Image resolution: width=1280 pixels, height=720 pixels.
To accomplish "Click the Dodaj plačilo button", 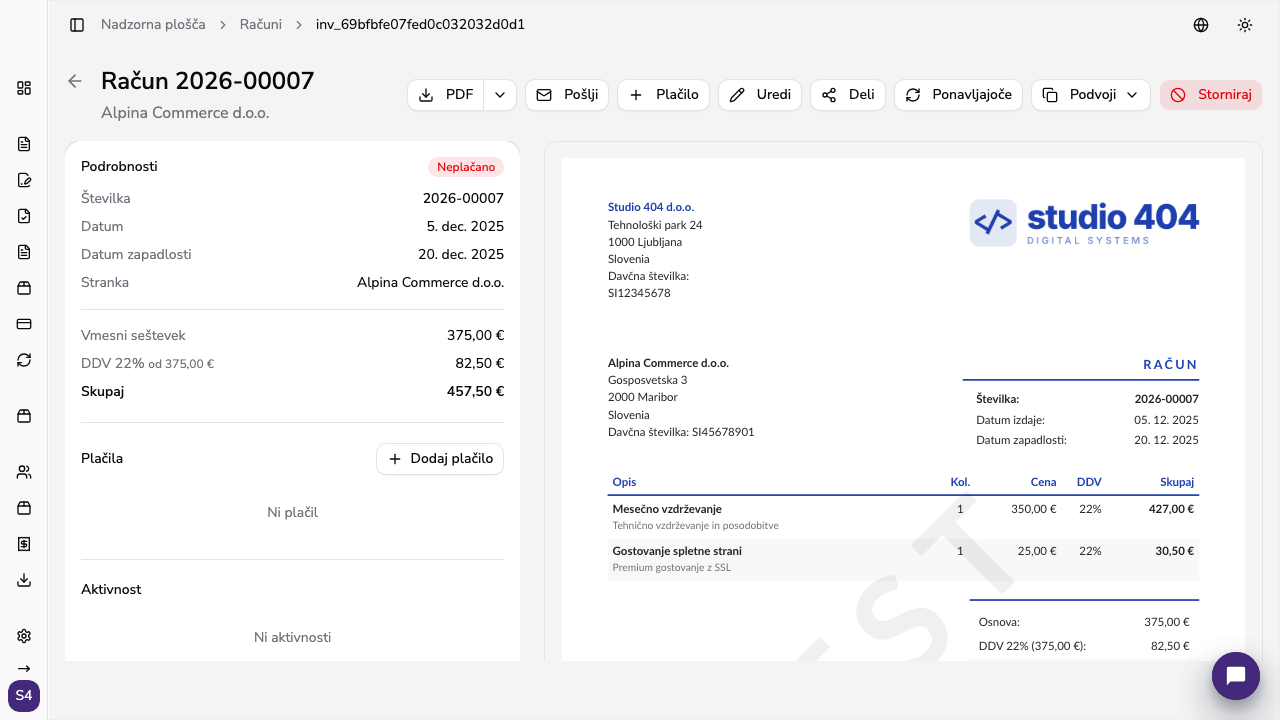I will pyautogui.click(x=440, y=459).
